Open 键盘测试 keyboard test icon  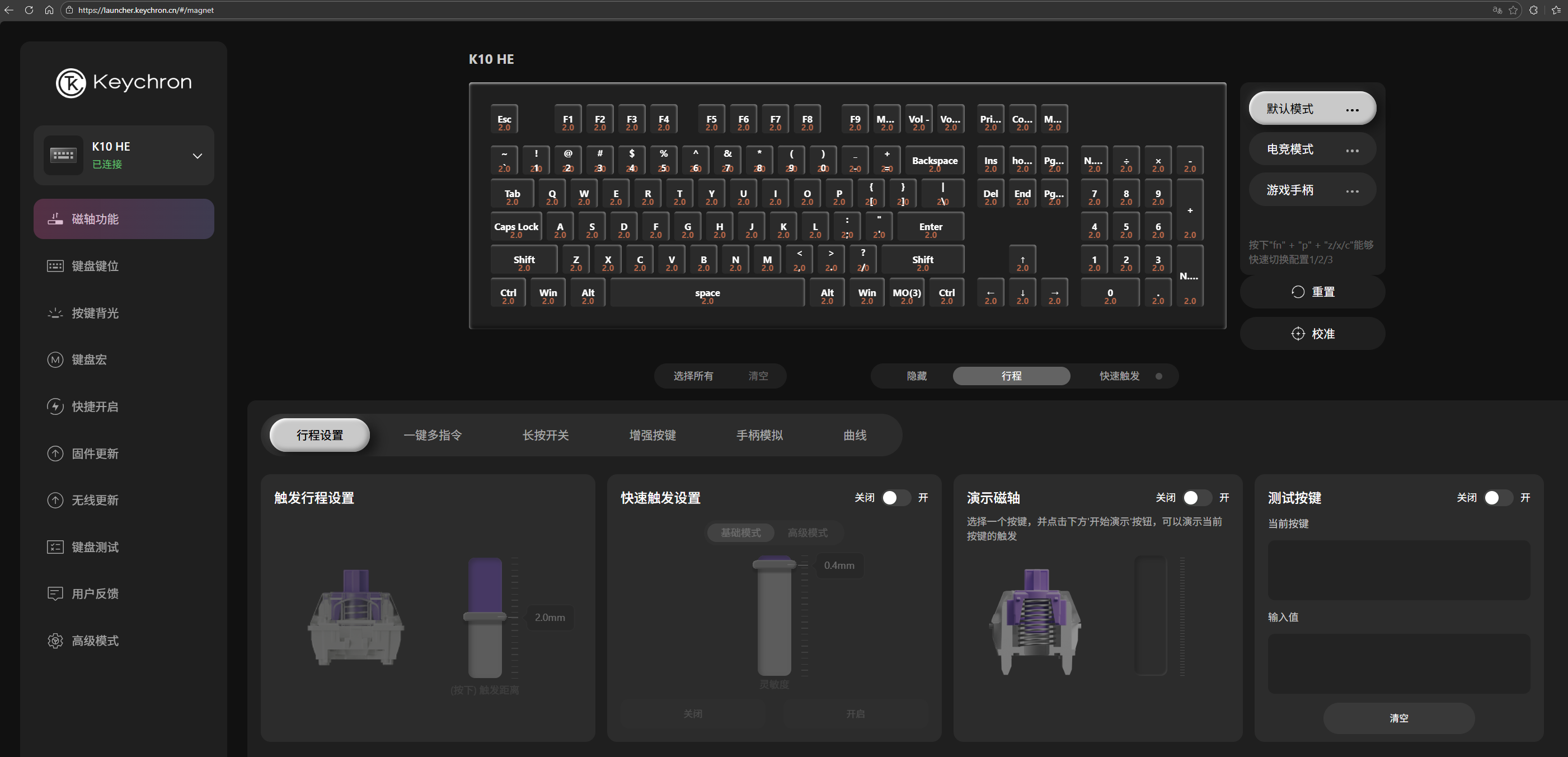[x=55, y=547]
